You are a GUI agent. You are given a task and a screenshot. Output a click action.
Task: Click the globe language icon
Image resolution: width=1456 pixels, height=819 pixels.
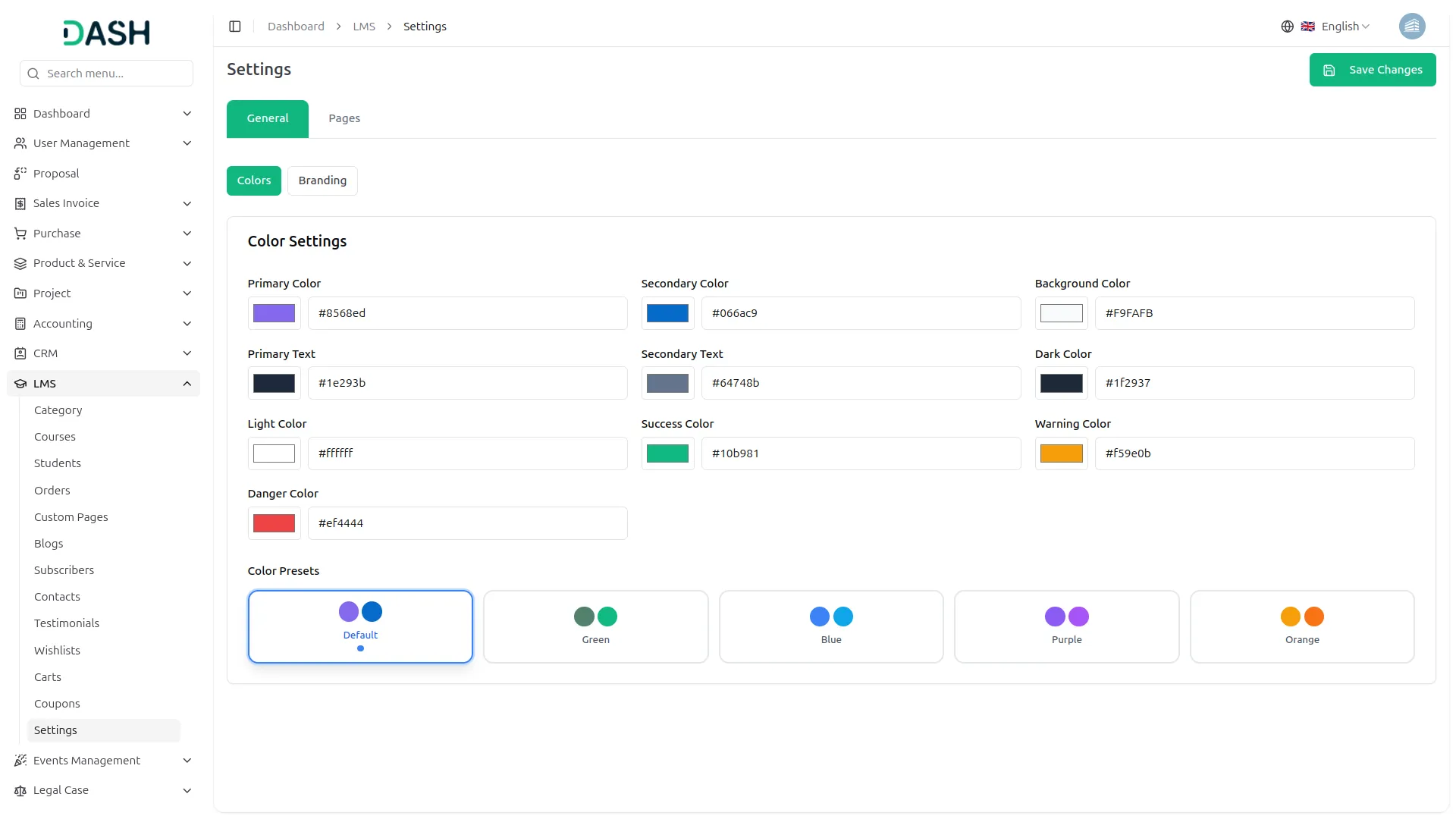tap(1287, 27)
